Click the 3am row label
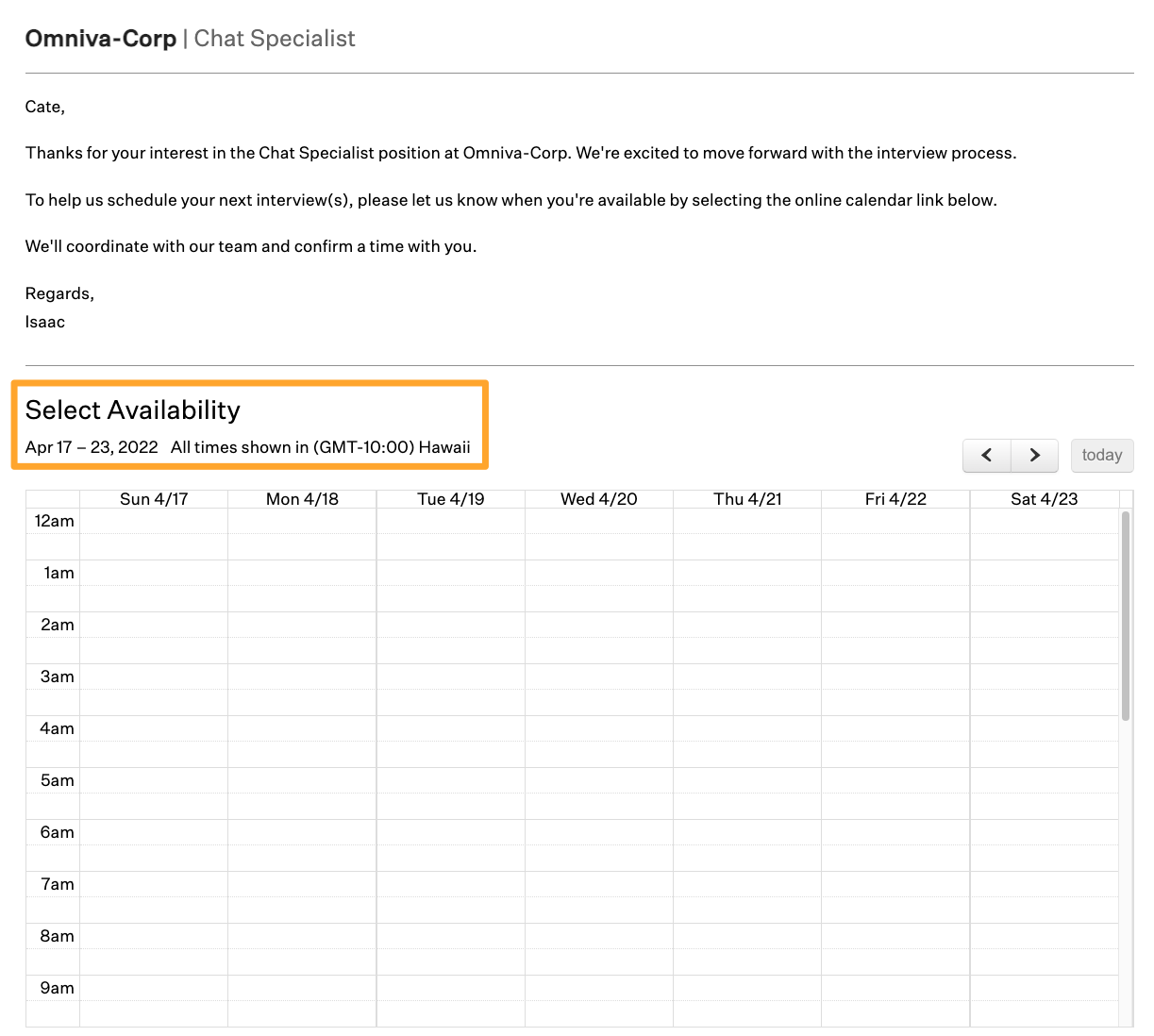Viewport: 1154px width, 1036px height. (x=59, y=677)
